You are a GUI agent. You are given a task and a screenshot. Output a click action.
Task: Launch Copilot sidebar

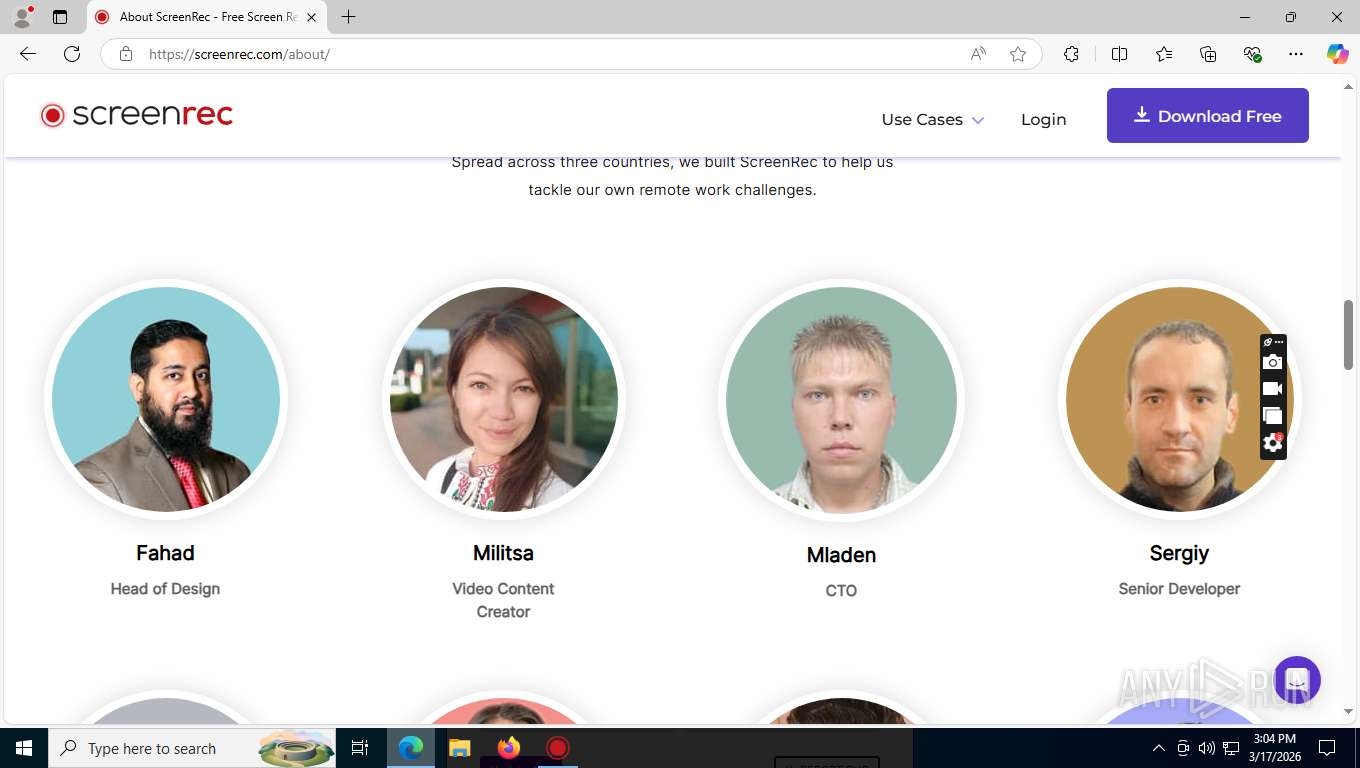tap(1337, 54)
